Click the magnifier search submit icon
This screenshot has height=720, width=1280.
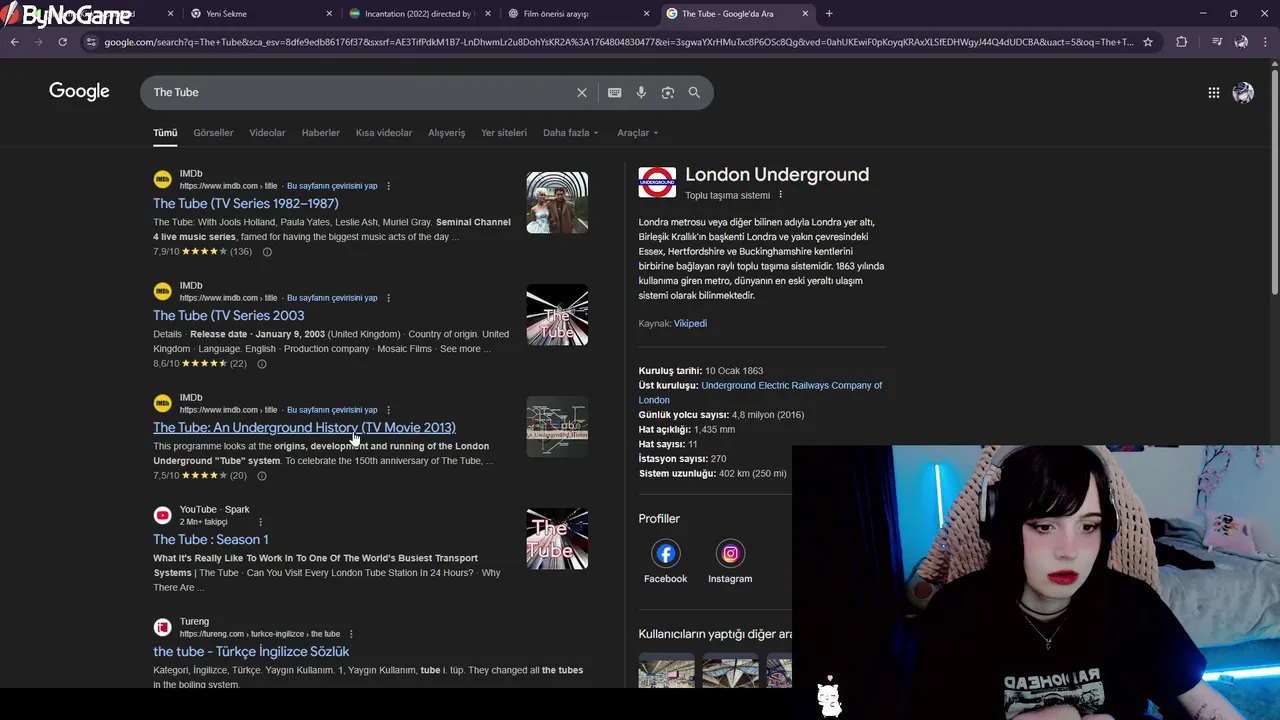coord(694,92)
